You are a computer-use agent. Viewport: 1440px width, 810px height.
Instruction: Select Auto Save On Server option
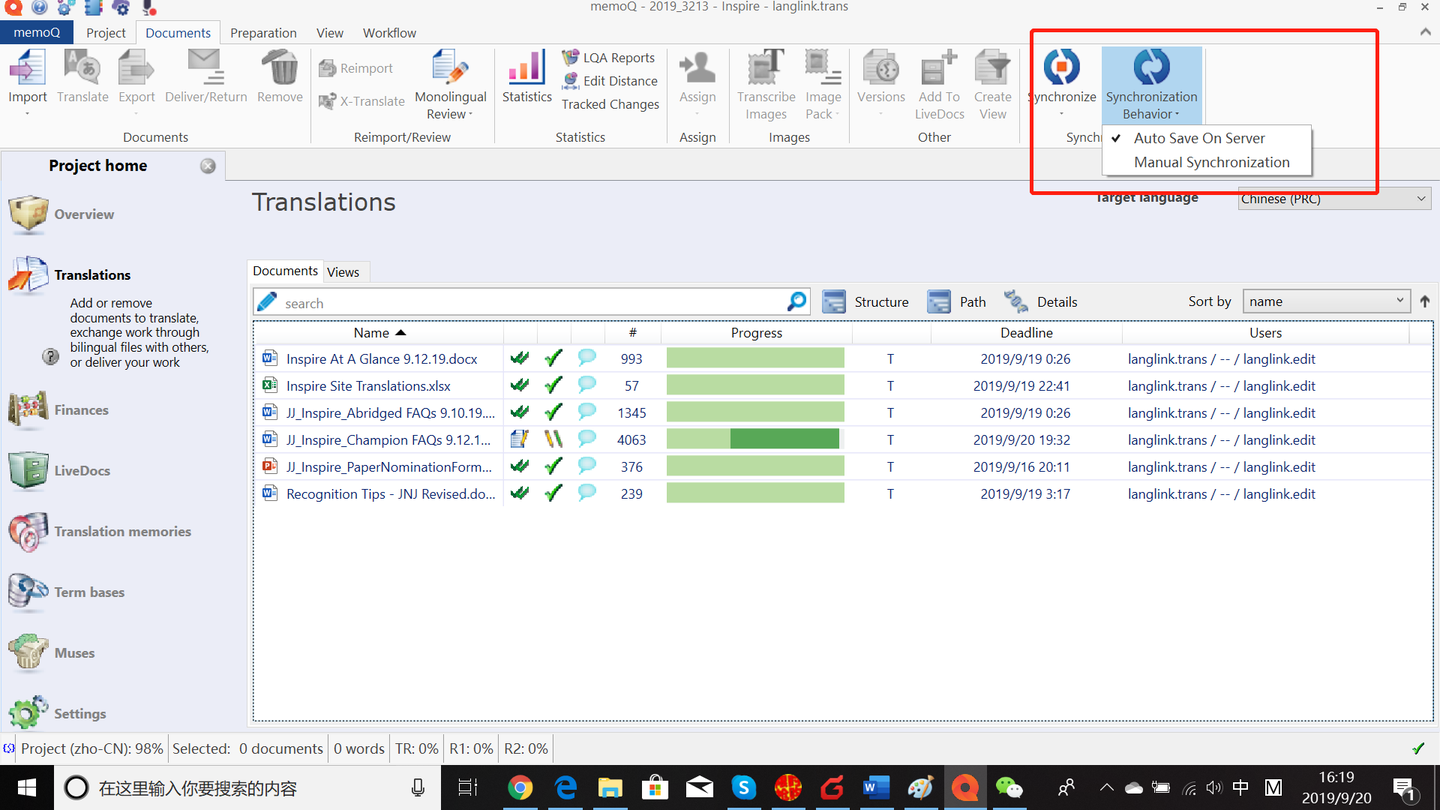click(x=1199, y=138)
